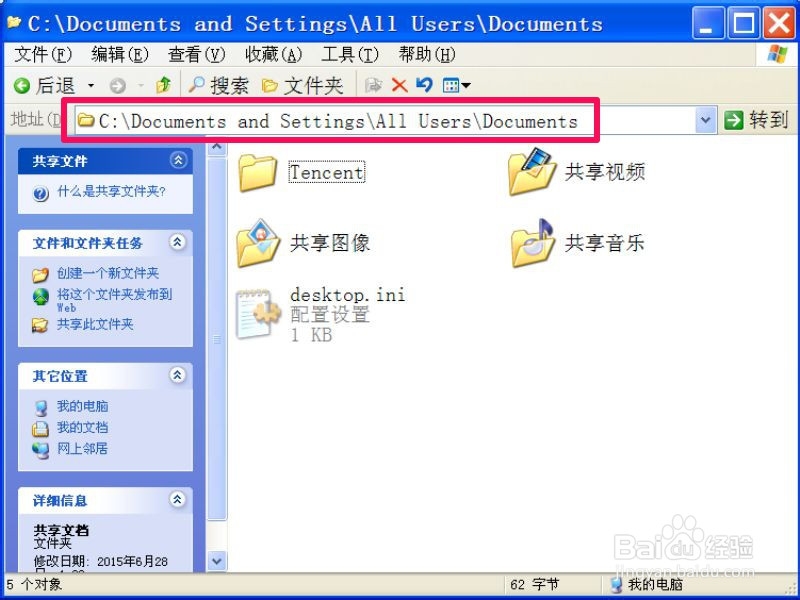Screen dimensions: 800x600
Task: Click the publish to Web globe icon
Action: click(x=40, y=296)
